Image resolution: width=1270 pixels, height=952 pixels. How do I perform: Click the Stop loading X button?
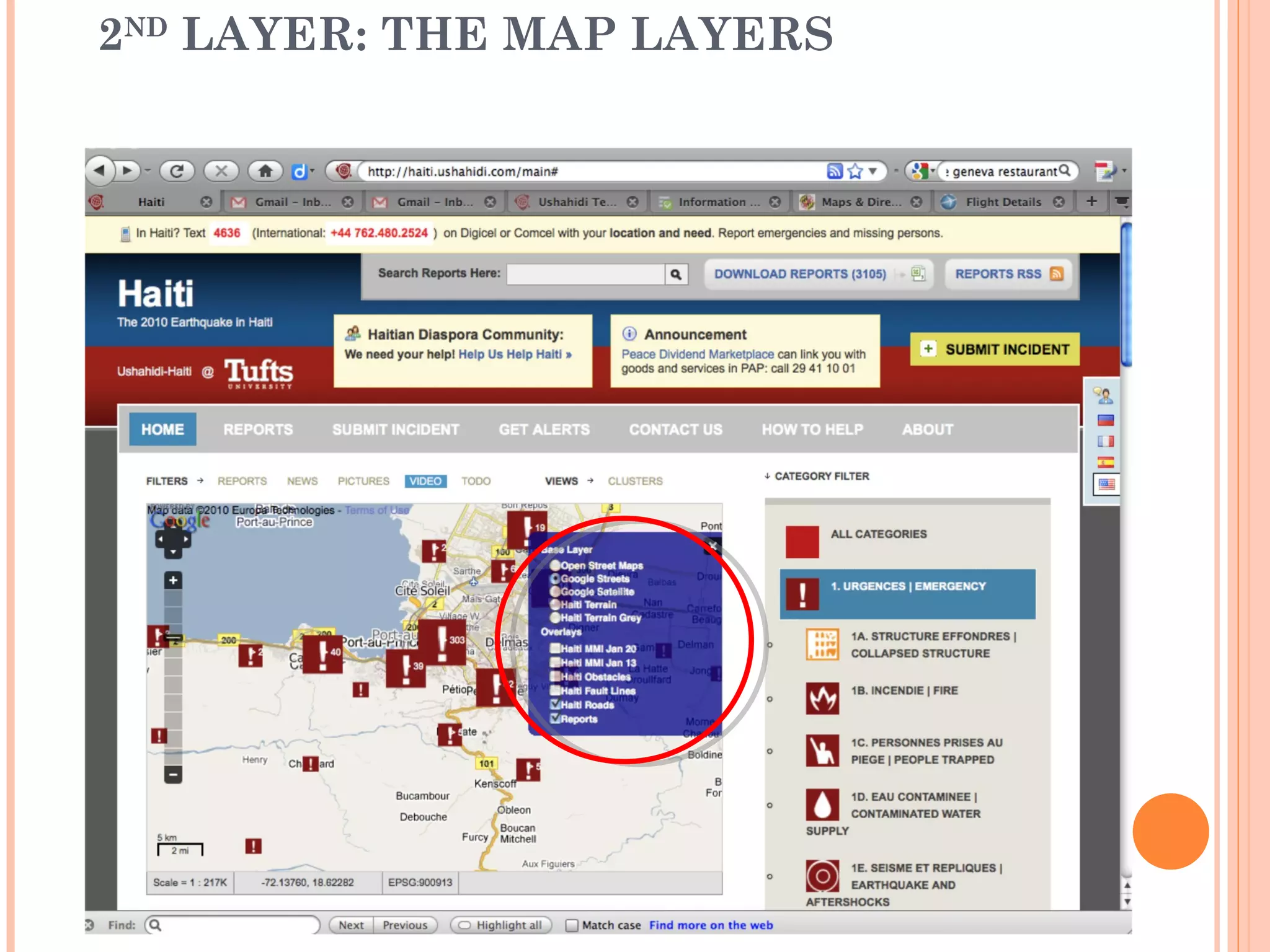coord(221,170)
